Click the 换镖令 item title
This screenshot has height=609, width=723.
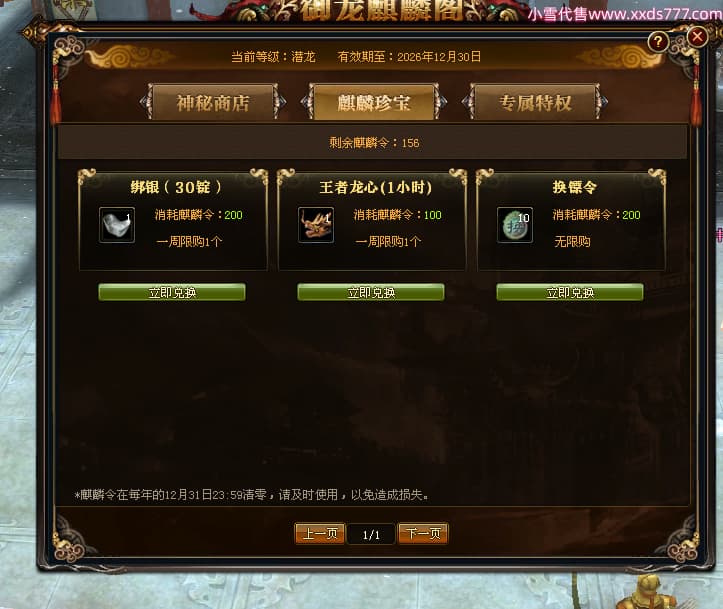(575, 187)
